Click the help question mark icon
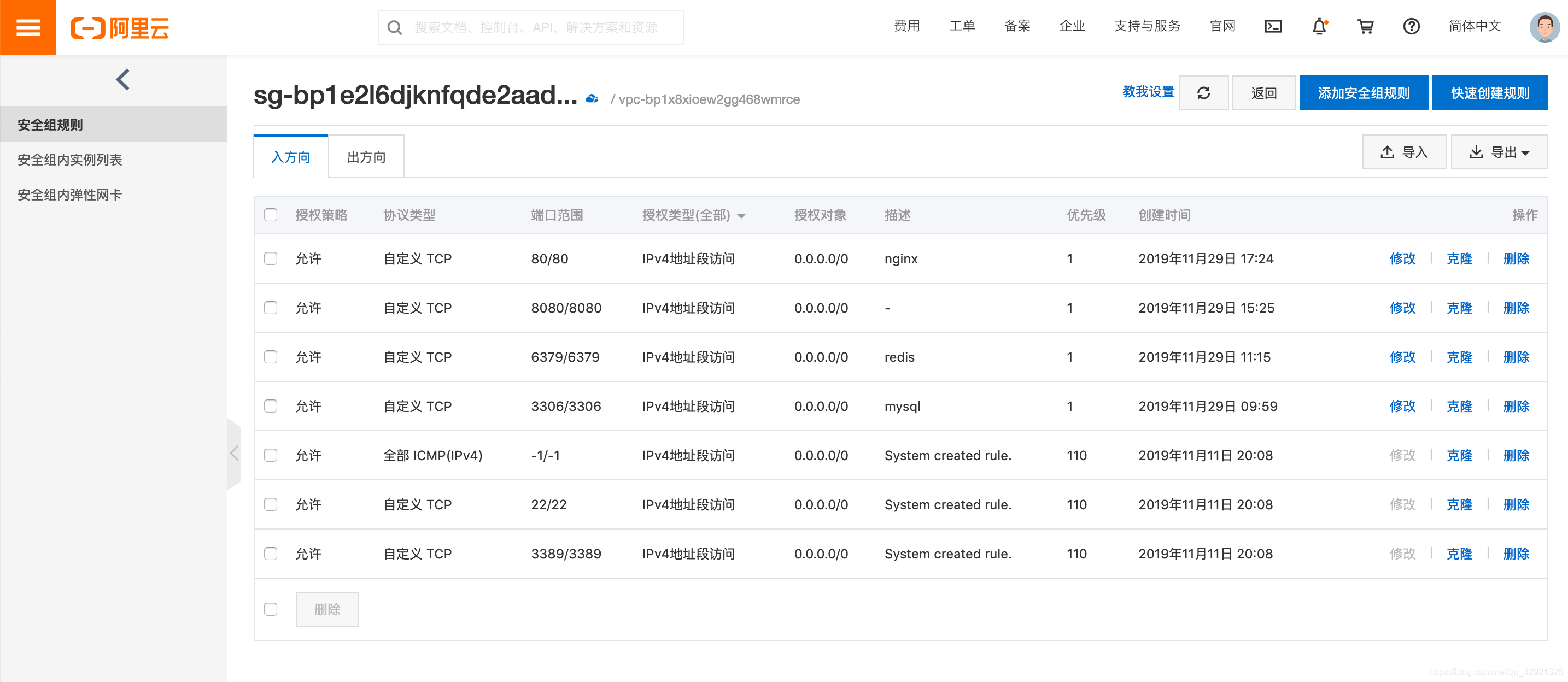The height and width of the screenshot is (682, 1568). pos(1411,26)
